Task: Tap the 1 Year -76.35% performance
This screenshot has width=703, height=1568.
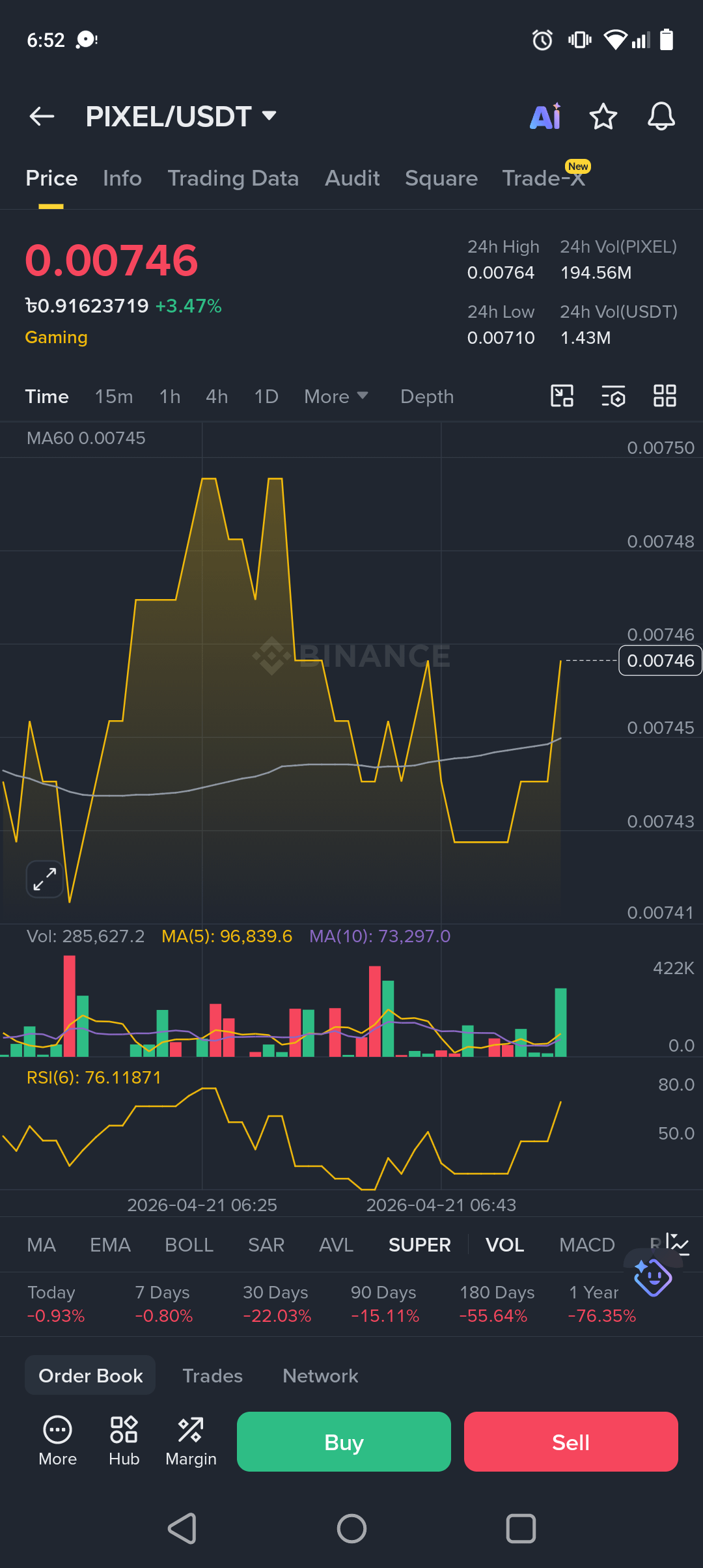Action: point(601,1304)
